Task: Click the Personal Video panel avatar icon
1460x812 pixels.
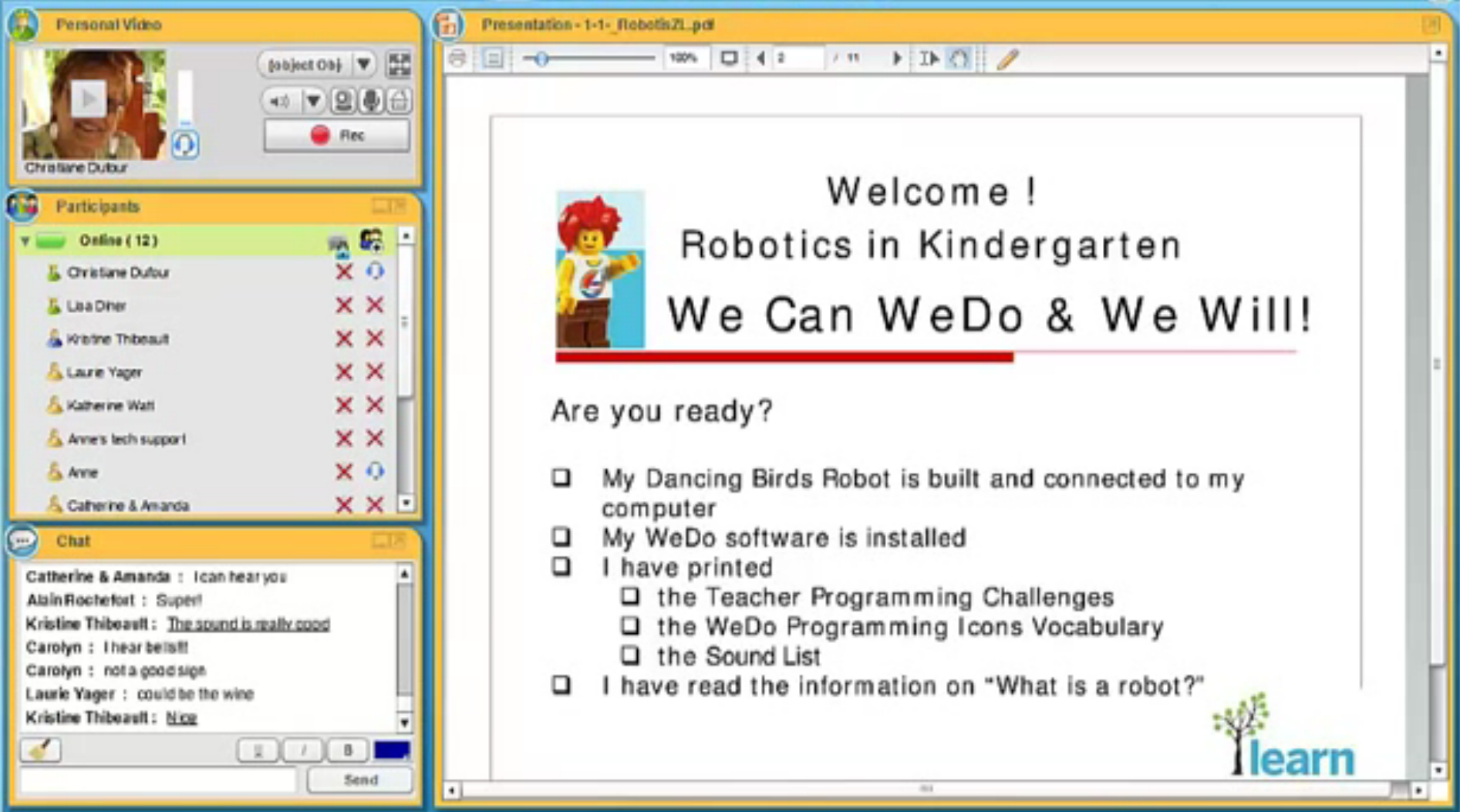Action: pos(23,25)
